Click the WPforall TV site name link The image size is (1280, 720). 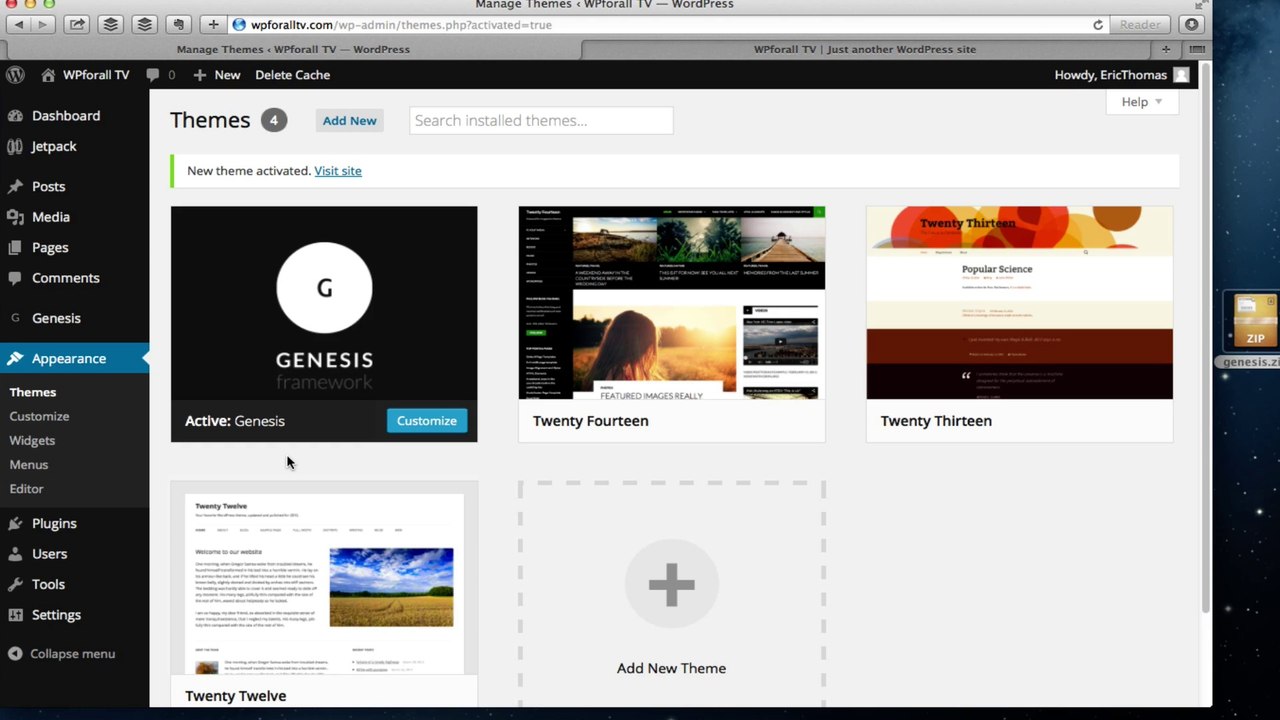[x=96, y=75]
